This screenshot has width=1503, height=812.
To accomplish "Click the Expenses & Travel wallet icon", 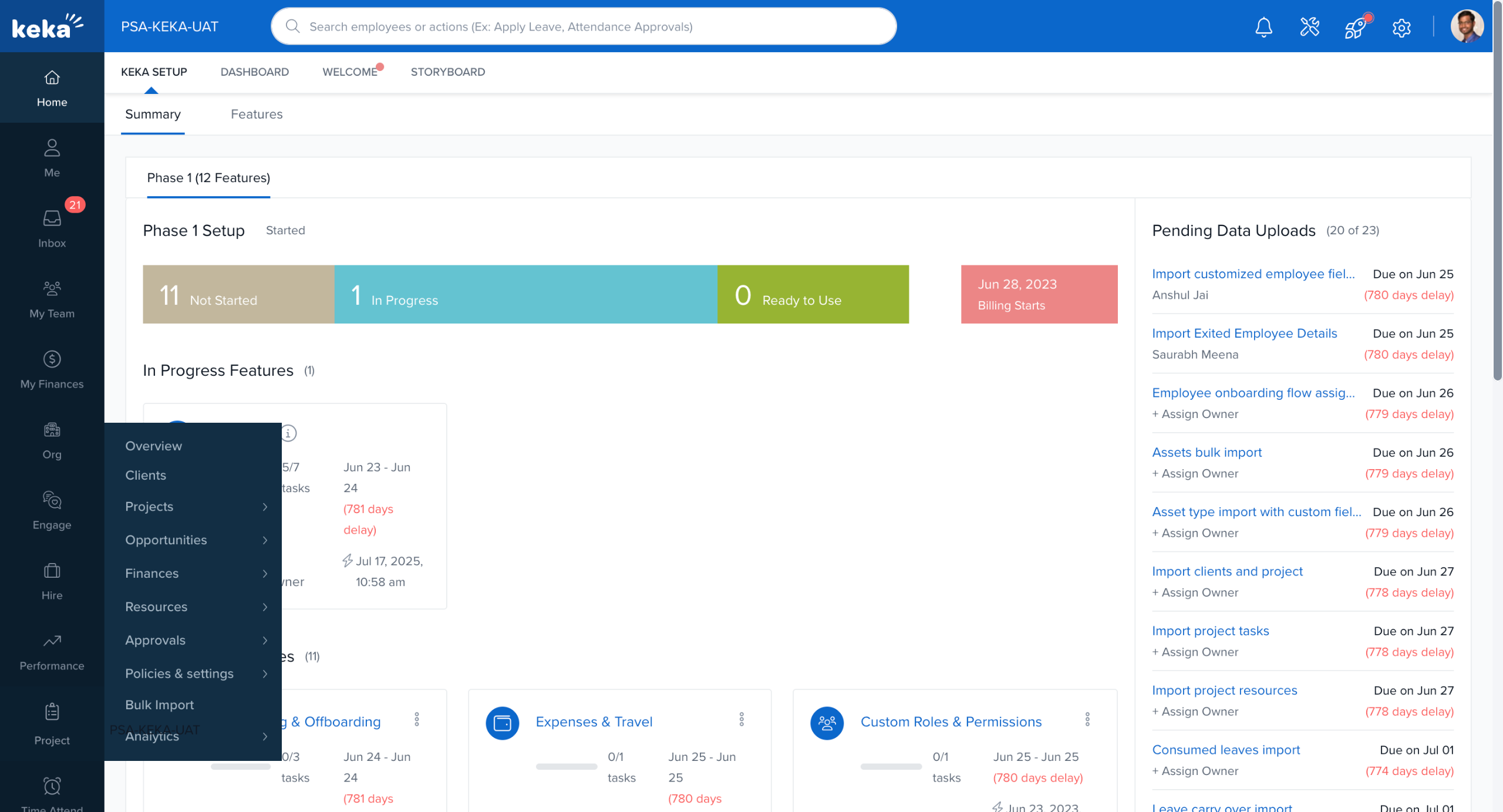I will pos(503,723).
